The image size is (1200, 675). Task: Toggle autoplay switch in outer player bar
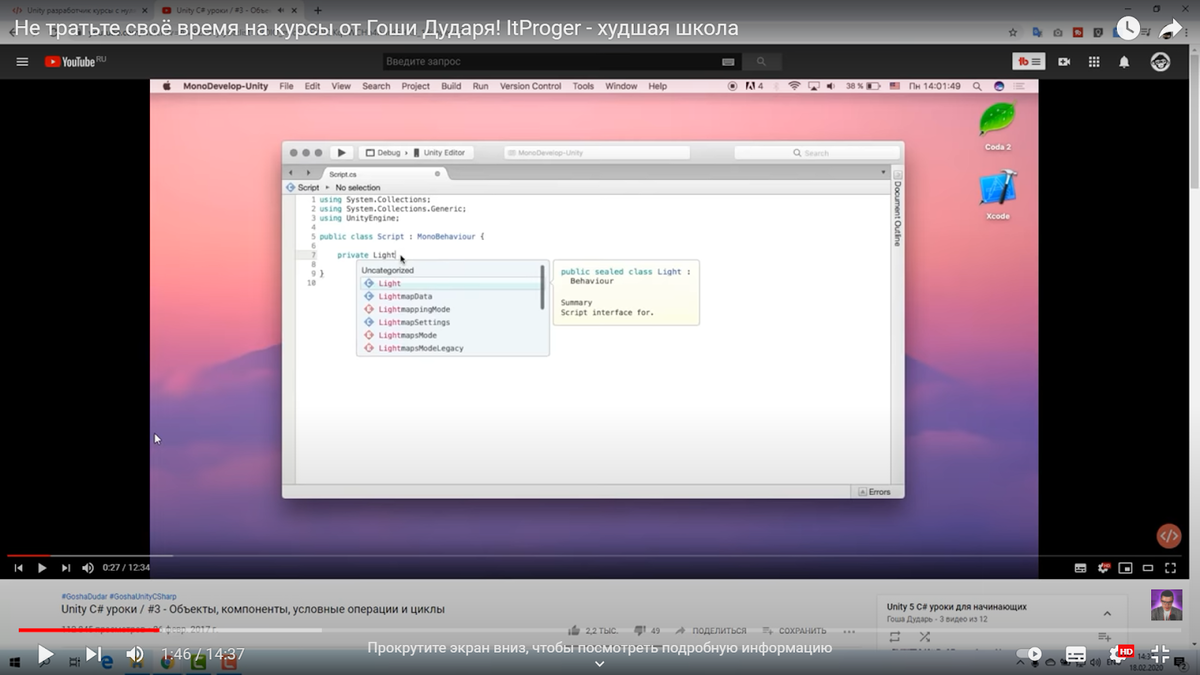pos(1031,655)
